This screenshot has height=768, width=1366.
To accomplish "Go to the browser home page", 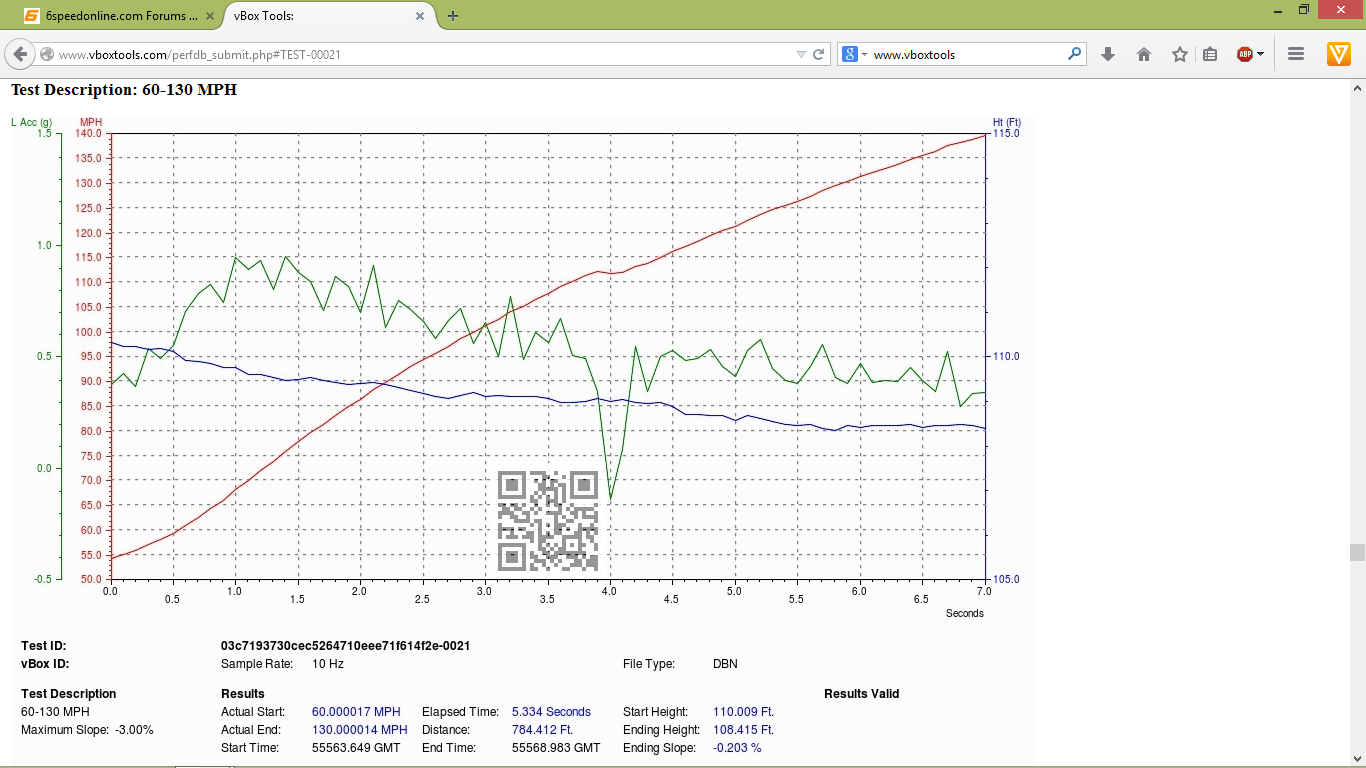I will (1144, 54).
